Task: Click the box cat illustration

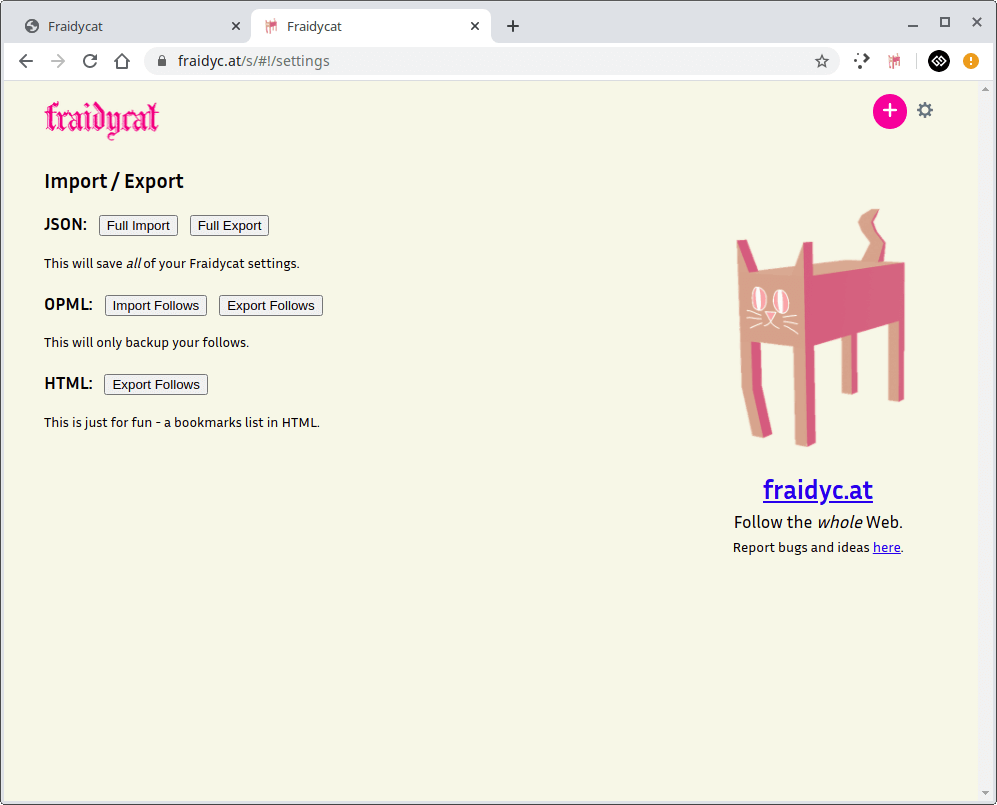Action: [821, 327]
